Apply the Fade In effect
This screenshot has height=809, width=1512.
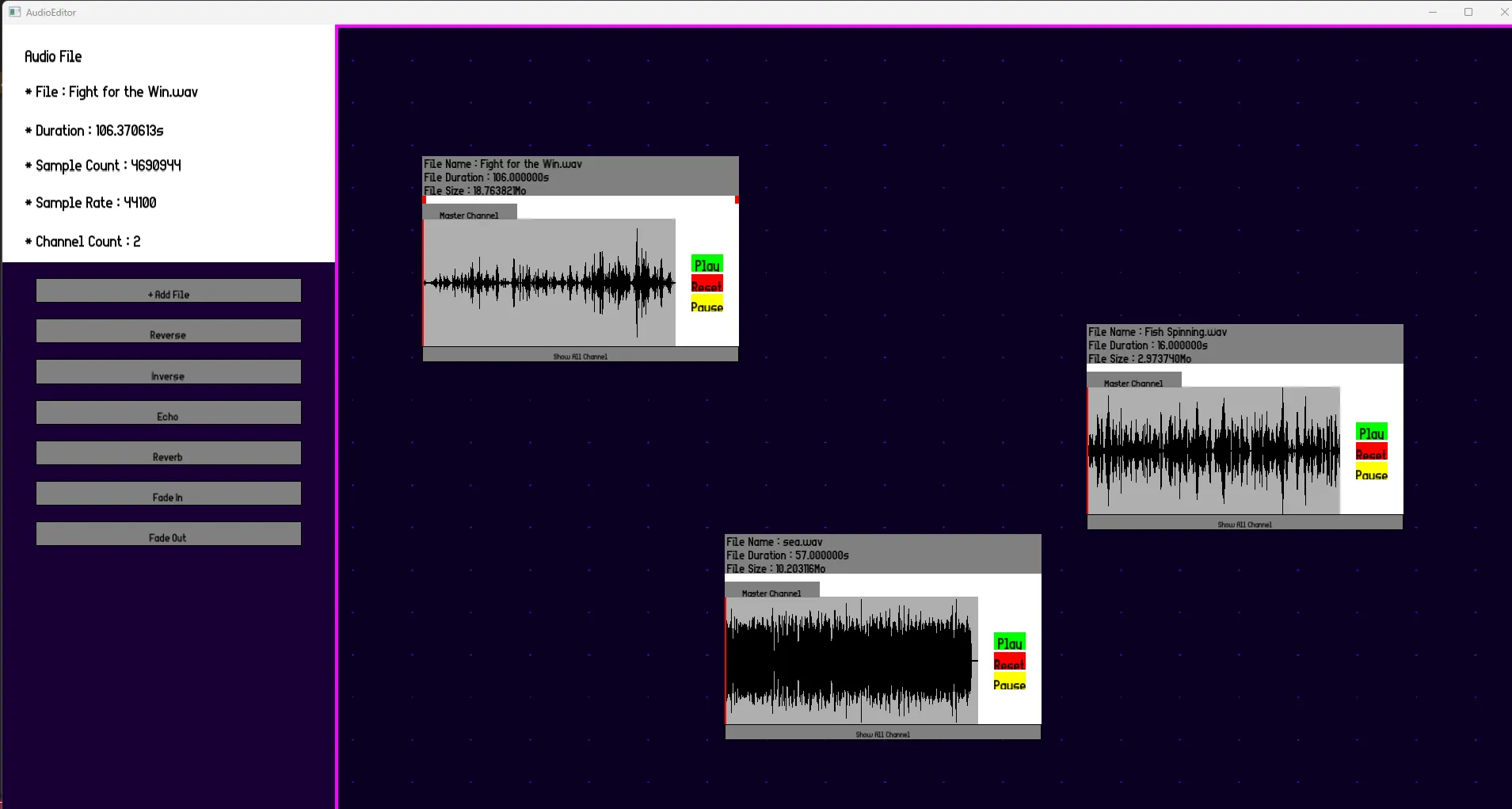(x=168, y=494)
